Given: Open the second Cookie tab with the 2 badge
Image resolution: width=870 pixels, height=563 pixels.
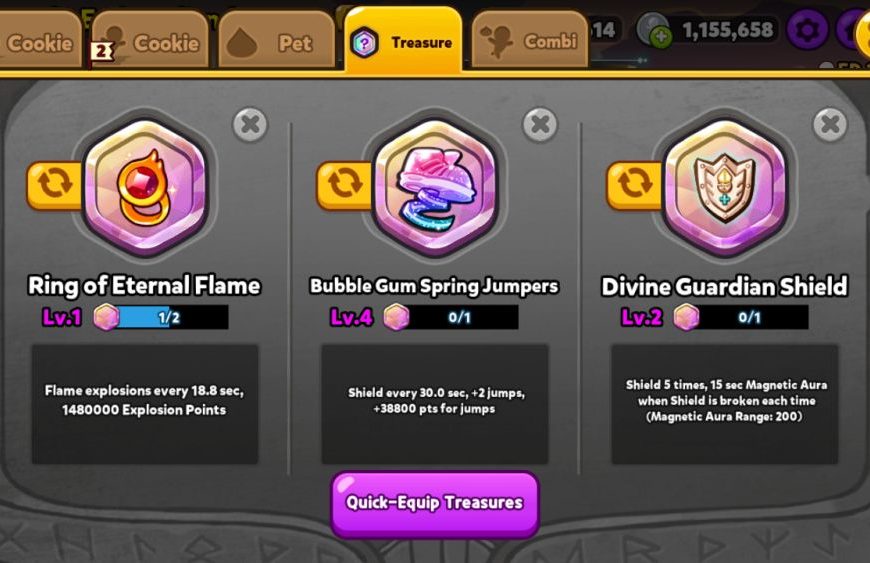Looking at the screenshot, I should click(x=150, y=42).
